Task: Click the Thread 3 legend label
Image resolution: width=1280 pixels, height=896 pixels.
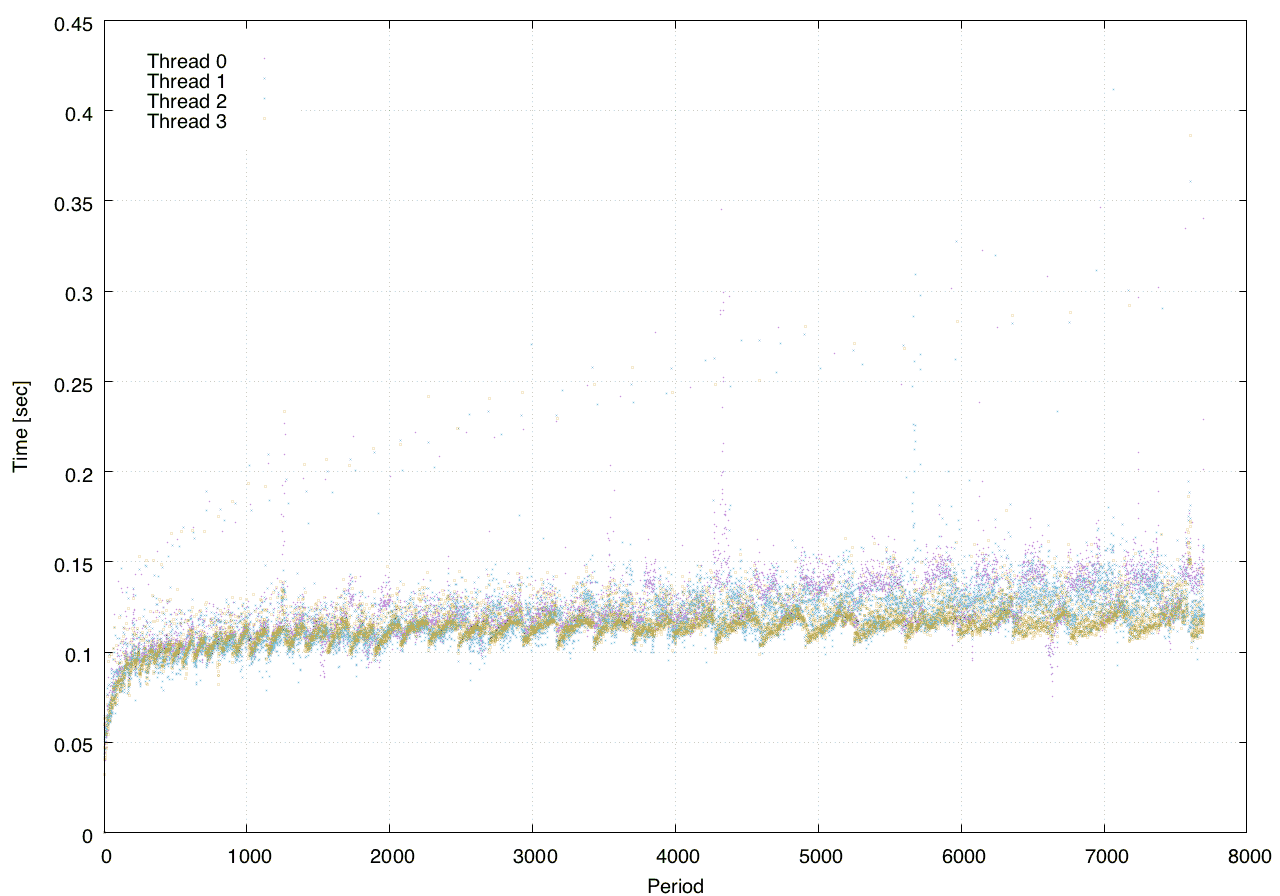Action: coord(187,122)
